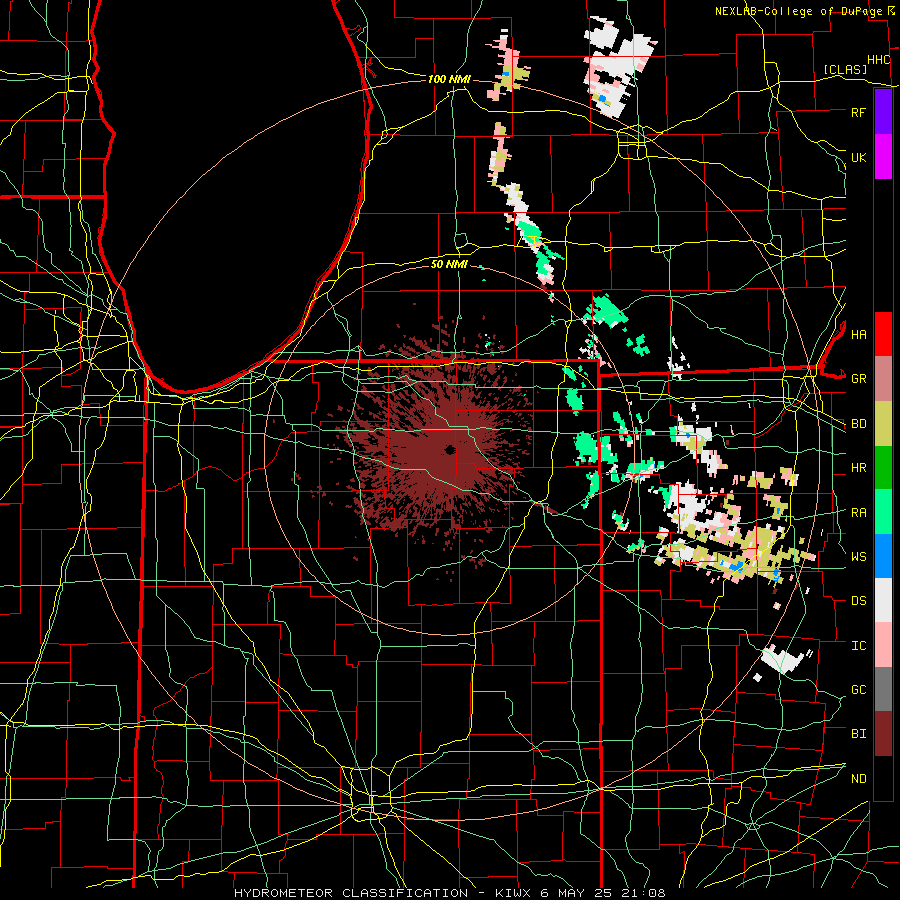Select the light pink IC legend swatch
The width and height of the screenshot is (900, 900).
pos(883,645)
